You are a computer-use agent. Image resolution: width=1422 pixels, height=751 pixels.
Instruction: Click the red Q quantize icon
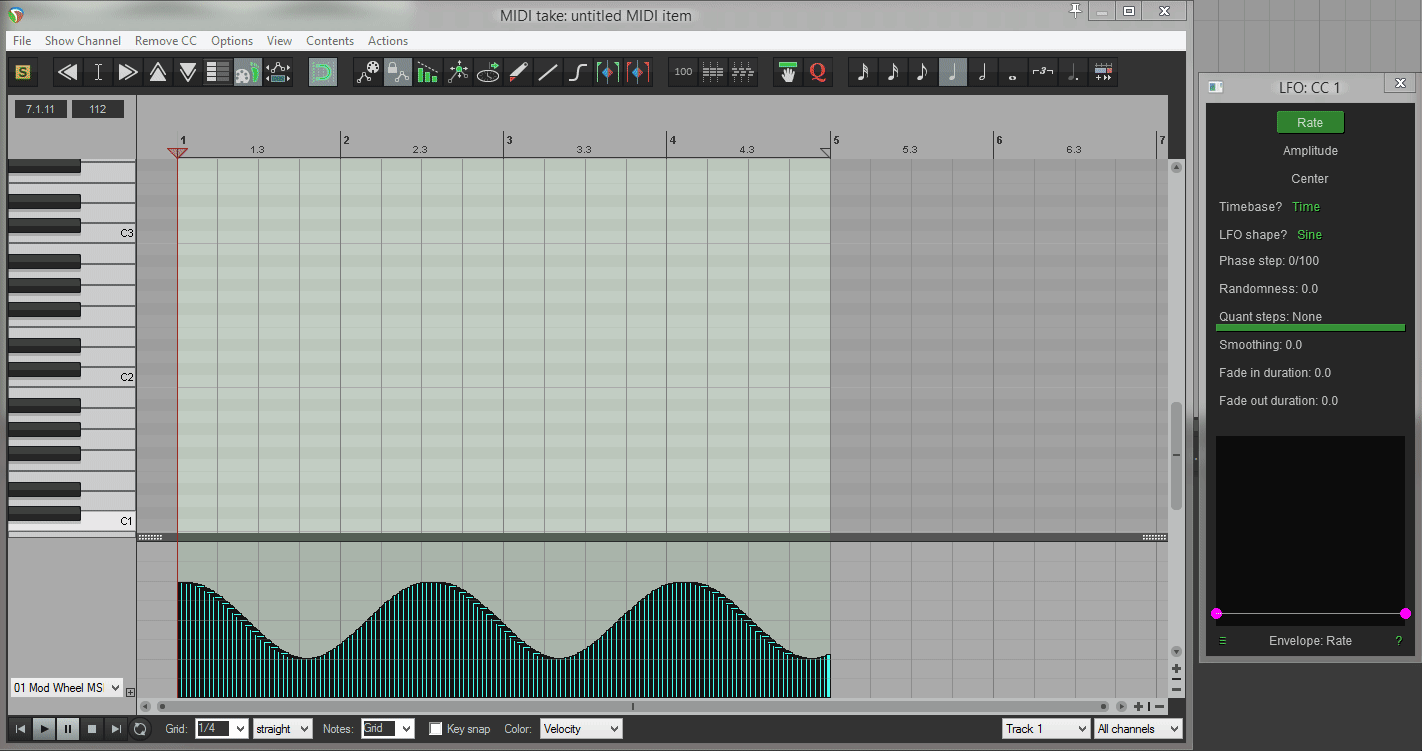818,72
